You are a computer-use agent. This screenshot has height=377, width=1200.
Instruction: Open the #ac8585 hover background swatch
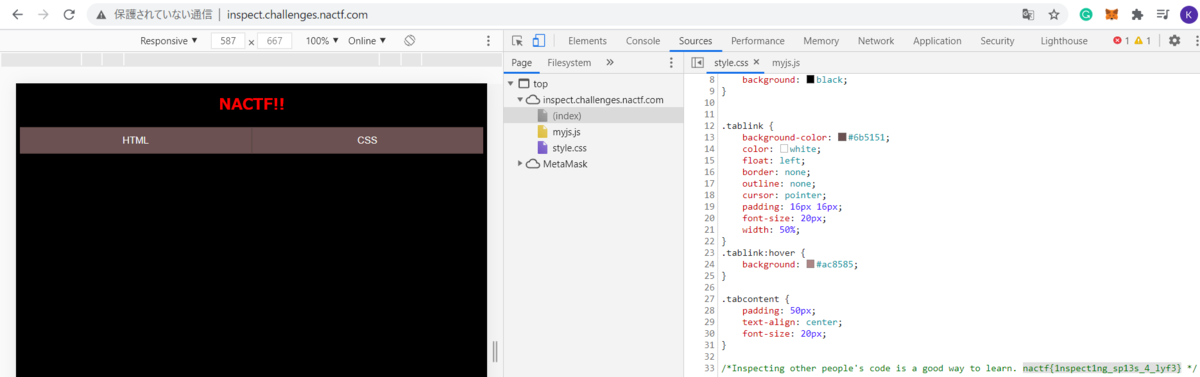(x=810, y=264)
